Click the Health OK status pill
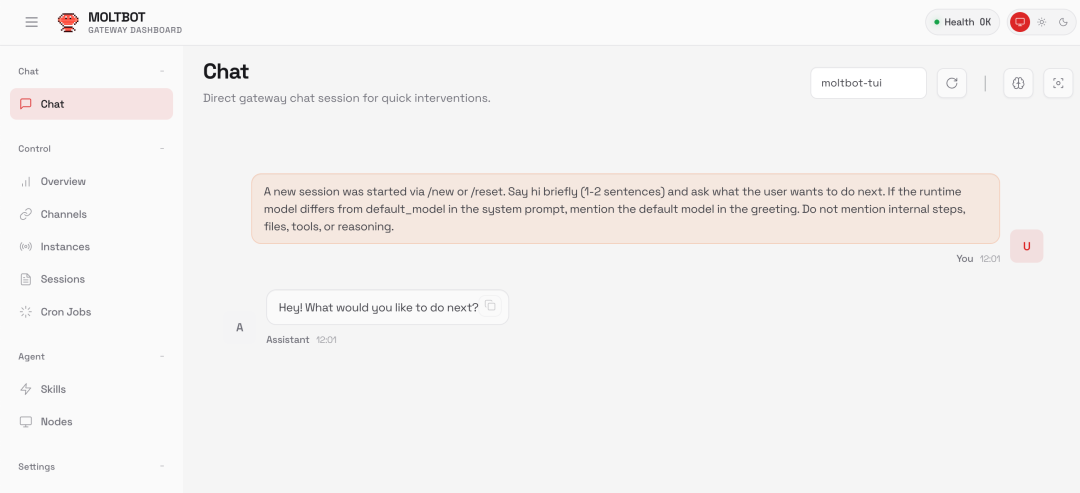1080x493 pixels. (x=961, y=22)
